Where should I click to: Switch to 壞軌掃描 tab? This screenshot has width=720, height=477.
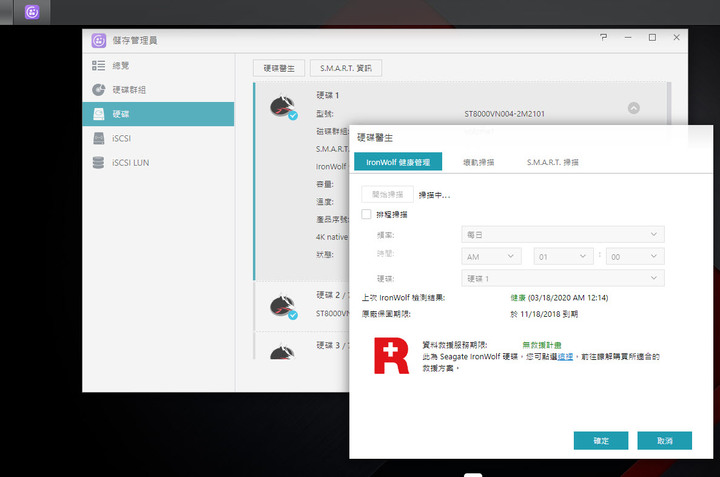[x=478, y=162]
